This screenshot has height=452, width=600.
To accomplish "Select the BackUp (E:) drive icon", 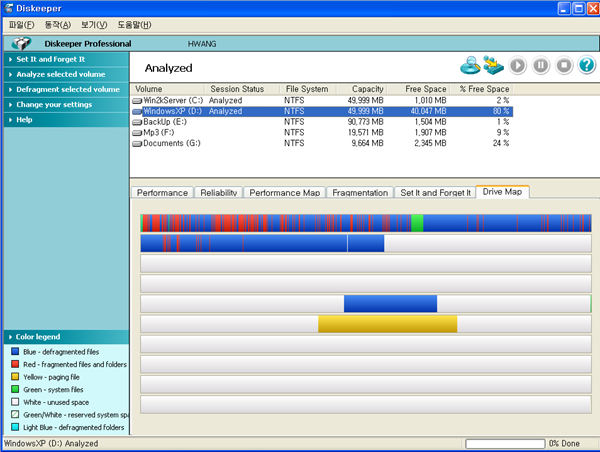I will [x=137, y=122].
